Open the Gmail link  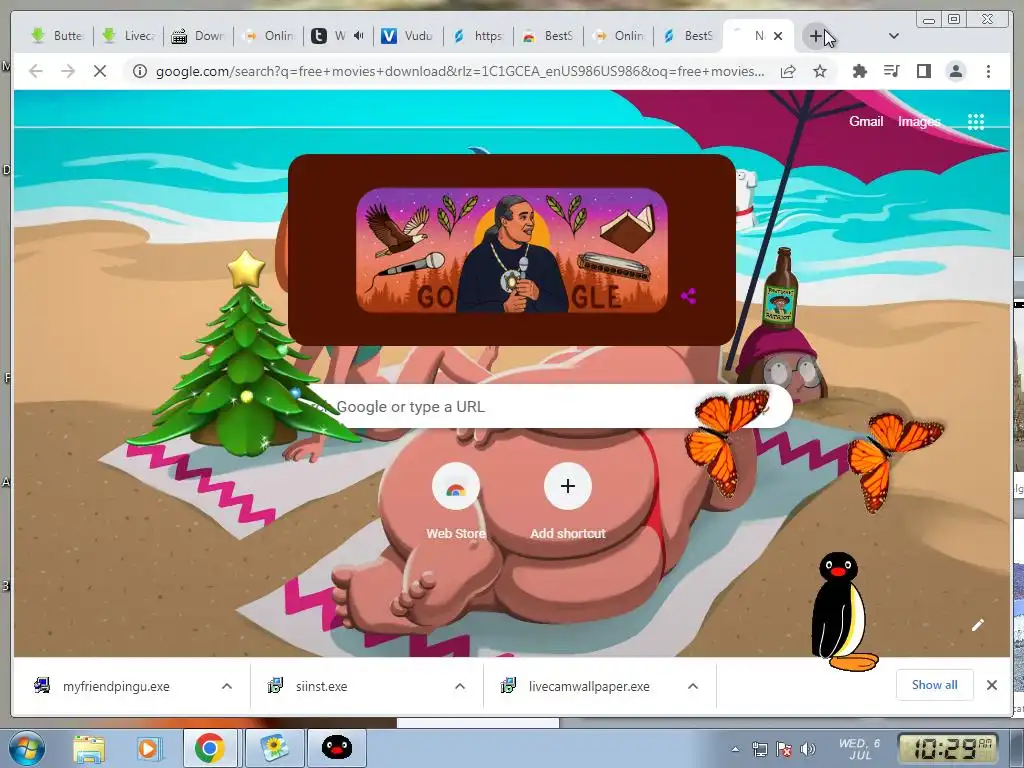[866, 121]
